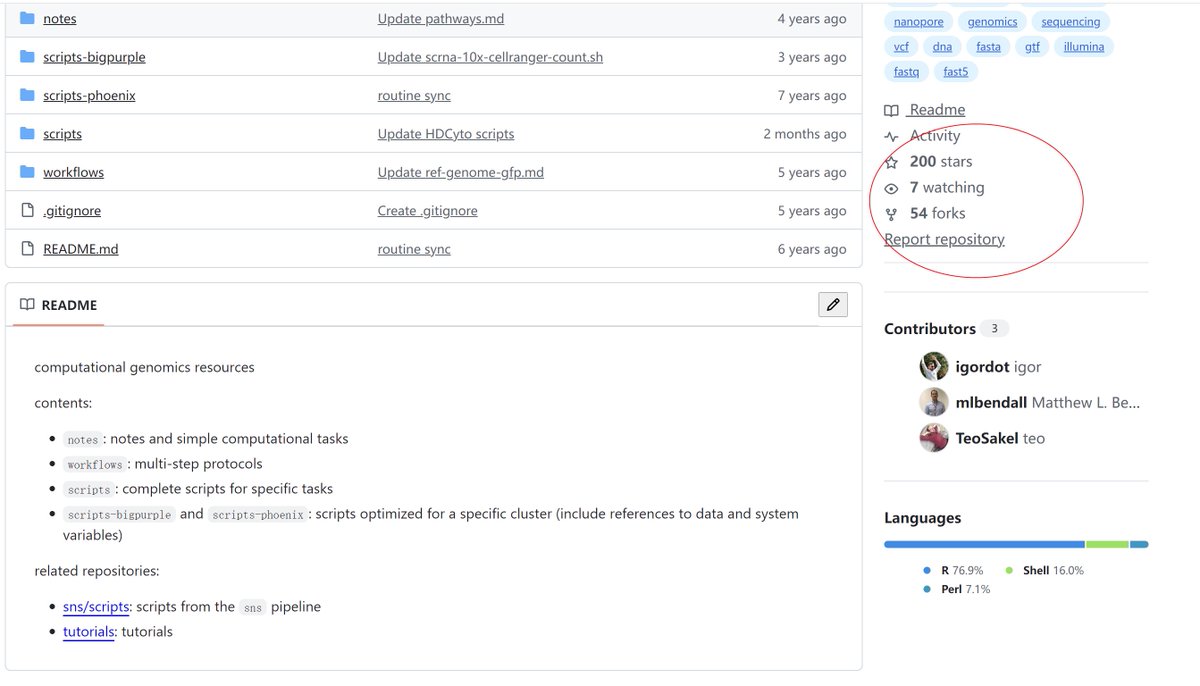Click the scripts-phoenix folder icon
Viewport: 1200px width, 686px height.
[x=27, y=96]
